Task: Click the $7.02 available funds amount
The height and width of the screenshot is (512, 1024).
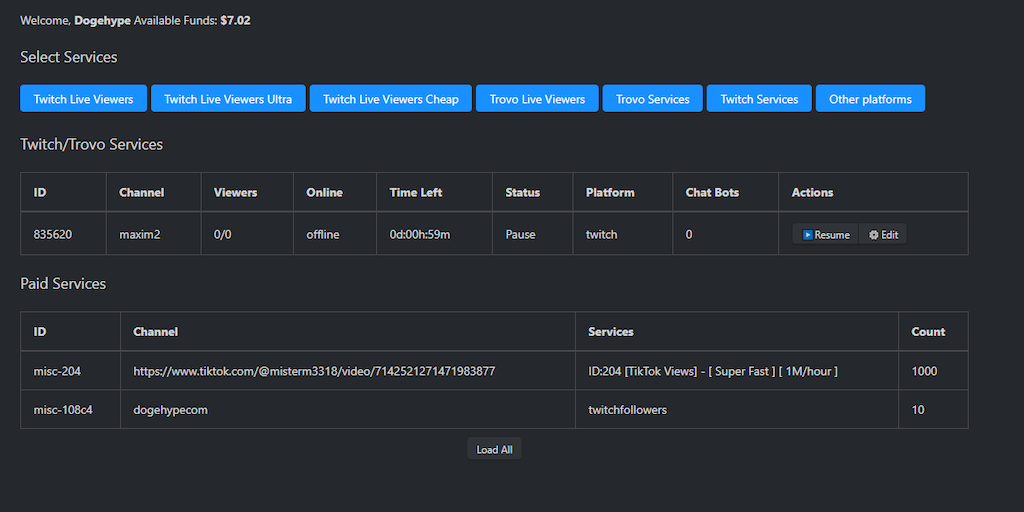Action: click(235, 20)
